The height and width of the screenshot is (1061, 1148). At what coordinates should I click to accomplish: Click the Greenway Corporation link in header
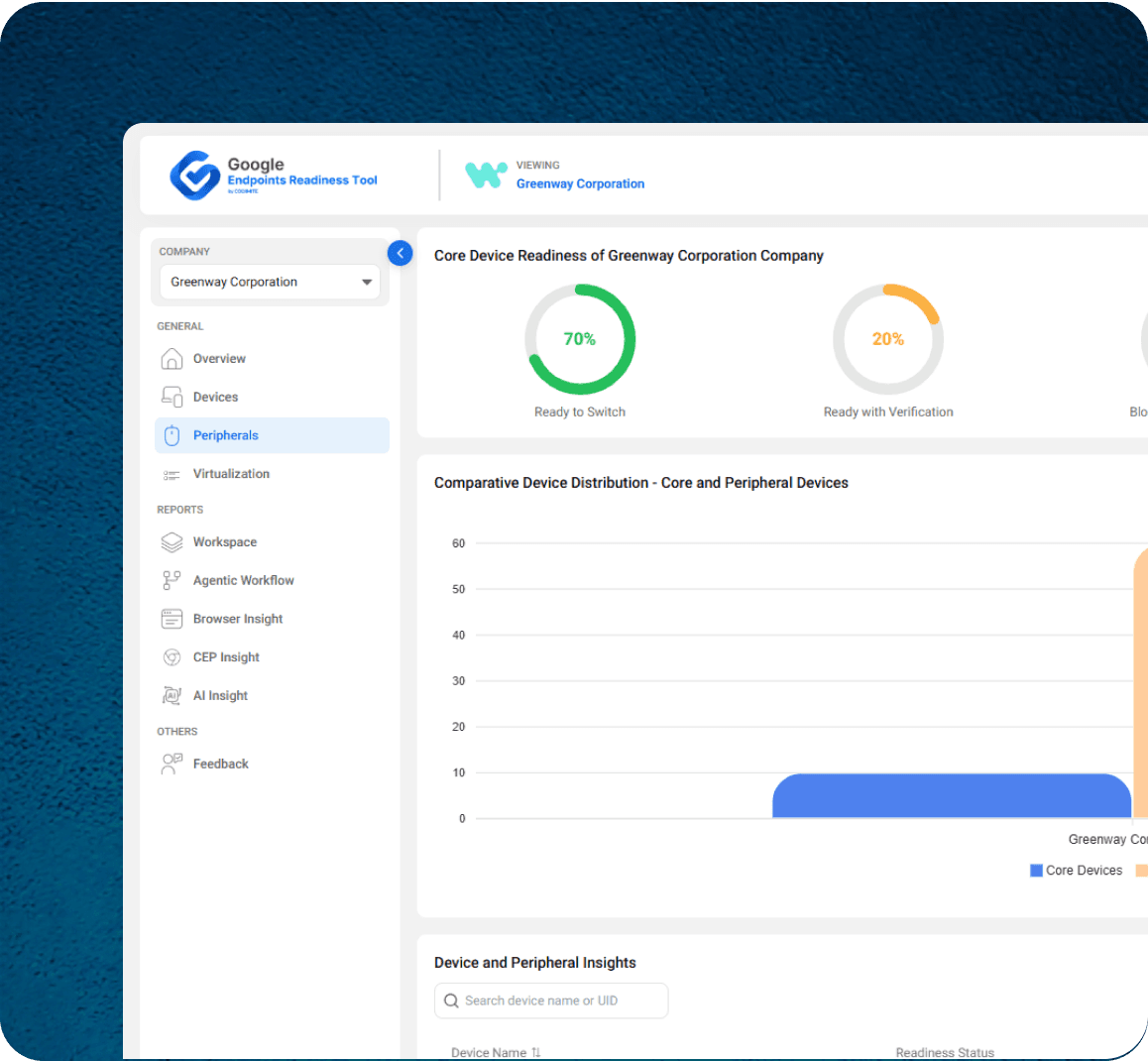point(580,183)
